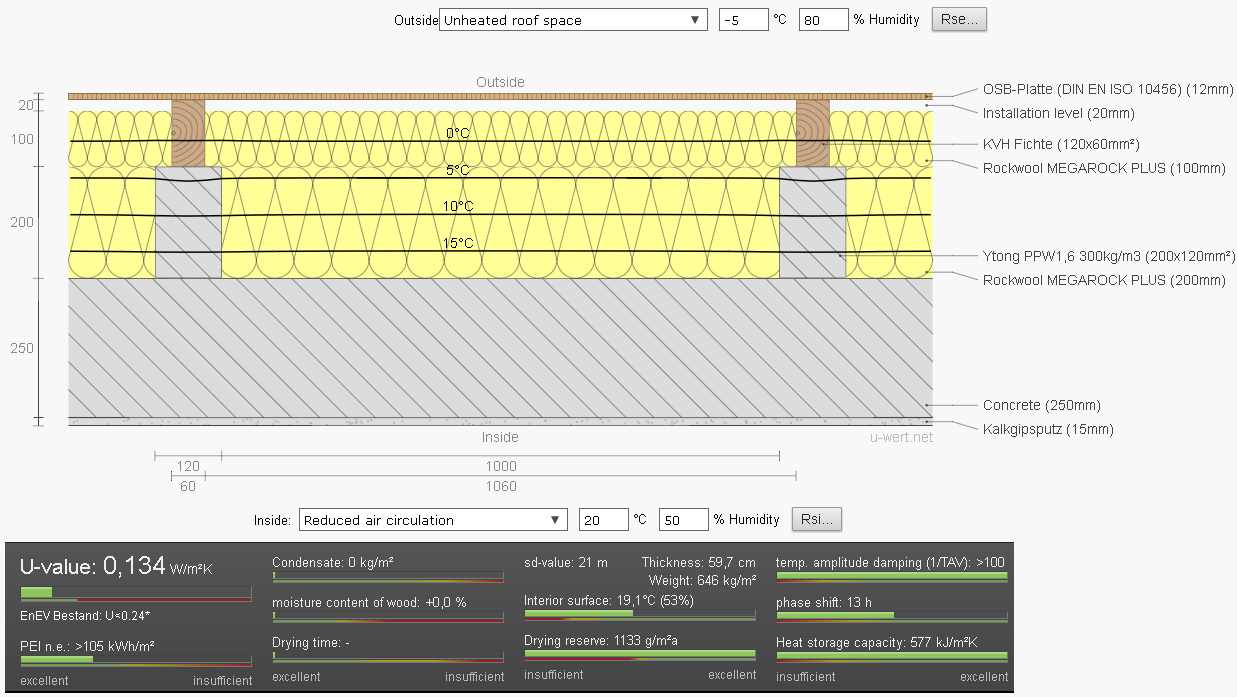Click the u-wert.net watermark link
This screenshot has height=697, width=1237.
(x=901, y=437)
